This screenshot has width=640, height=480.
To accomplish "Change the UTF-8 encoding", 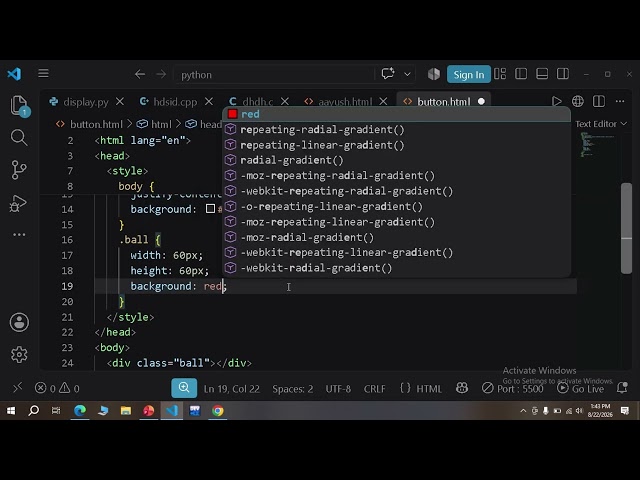I will click(x=338, y=389).
